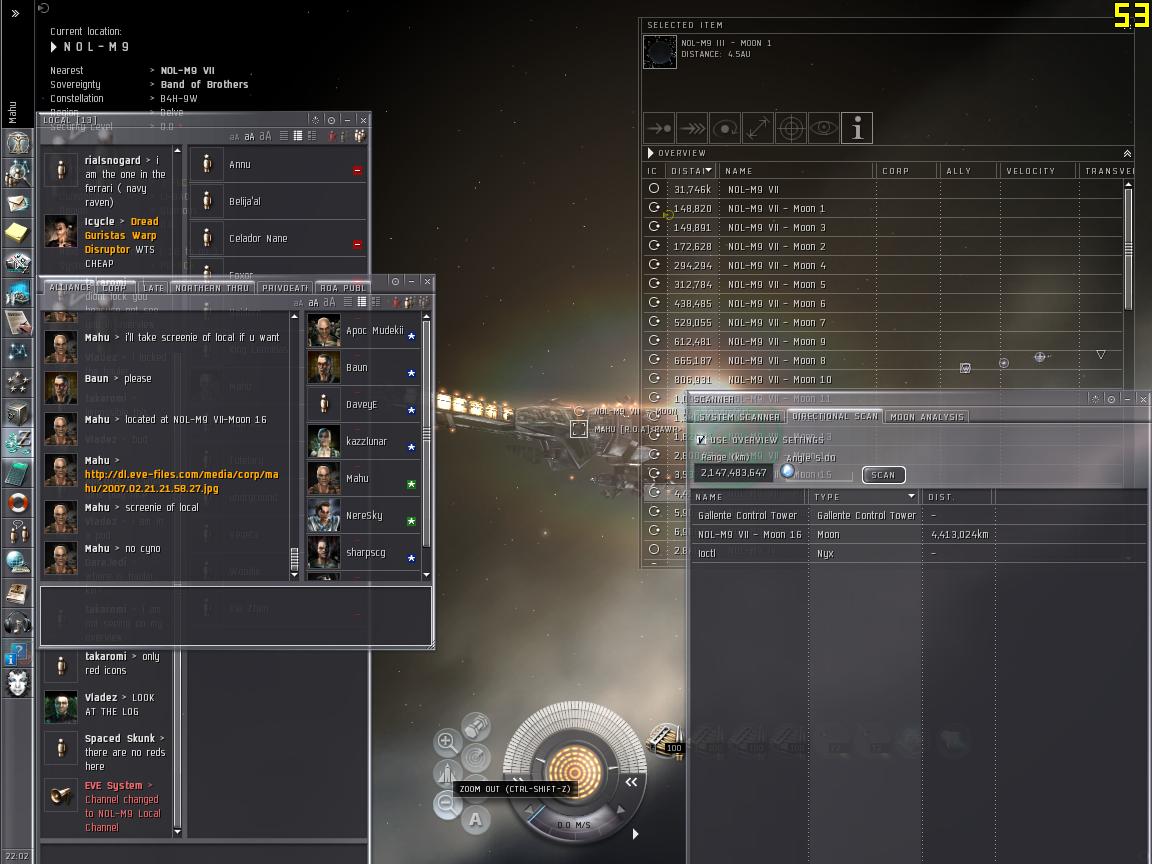Click the ship speed bar showing 0.0 M/S
The height and width of the screenshot is (864, 1152).
(x=574, y=825)
